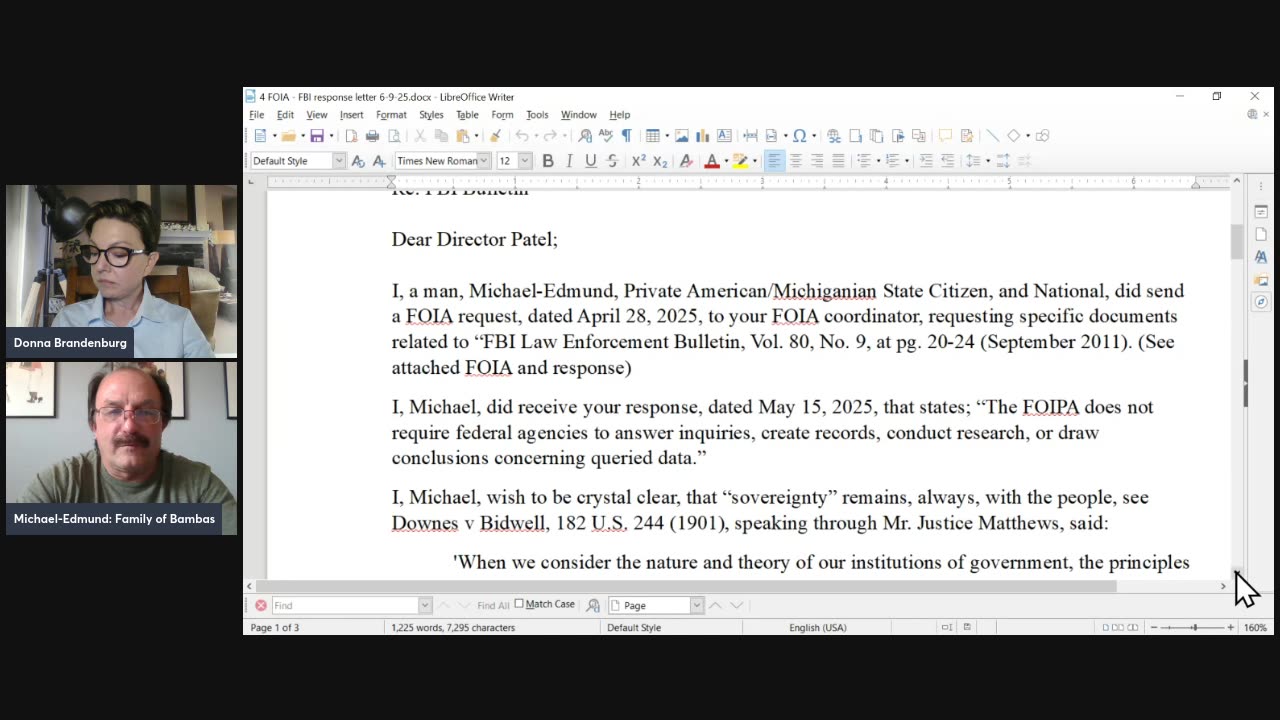Insert a basic diamond shape

click(x=1013, y=136)
